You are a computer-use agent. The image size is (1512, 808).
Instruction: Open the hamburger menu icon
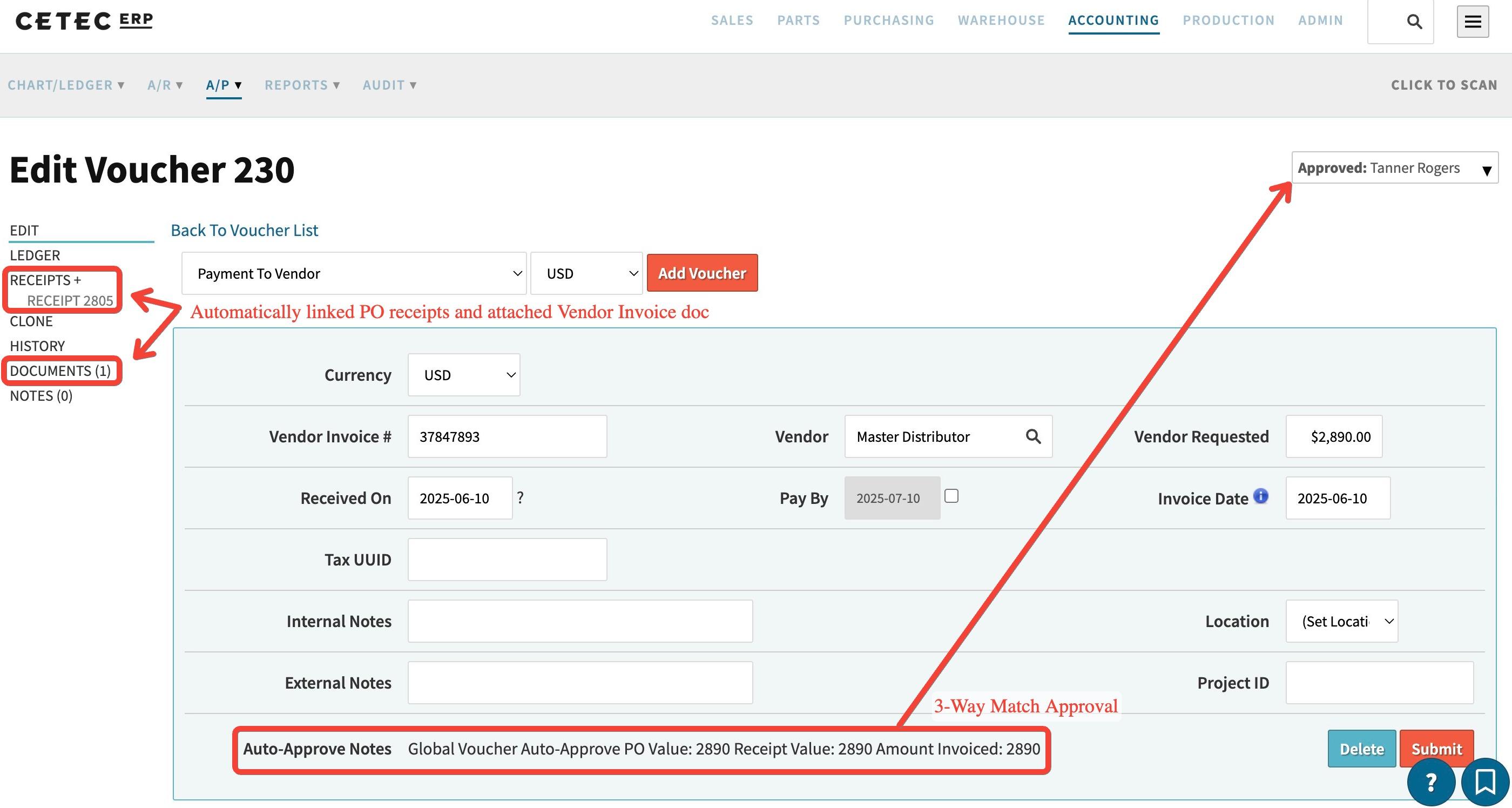1472,22
